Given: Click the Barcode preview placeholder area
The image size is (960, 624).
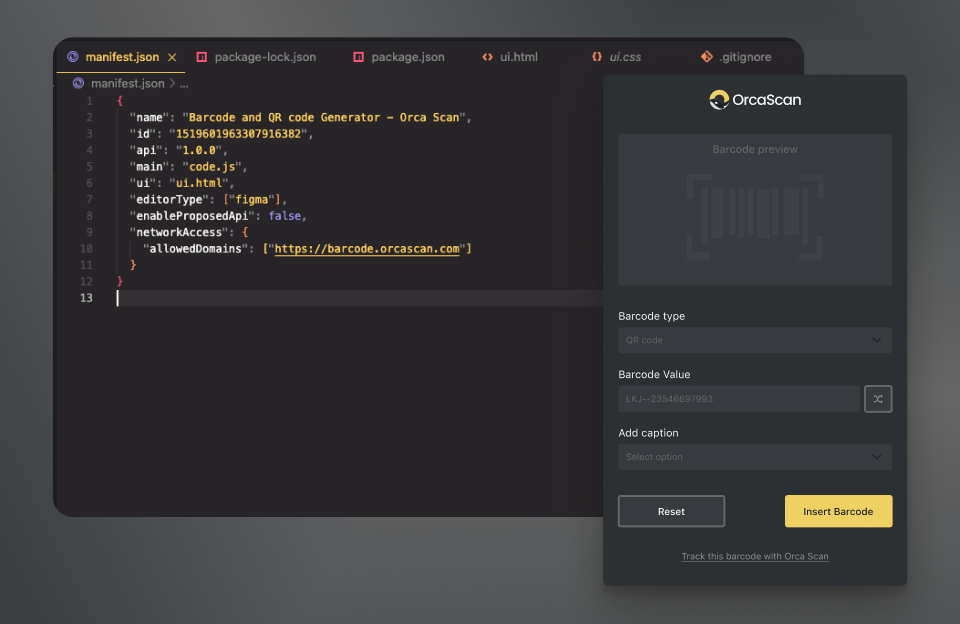Looking at the screenshot, I should click(x=755, y=210).
